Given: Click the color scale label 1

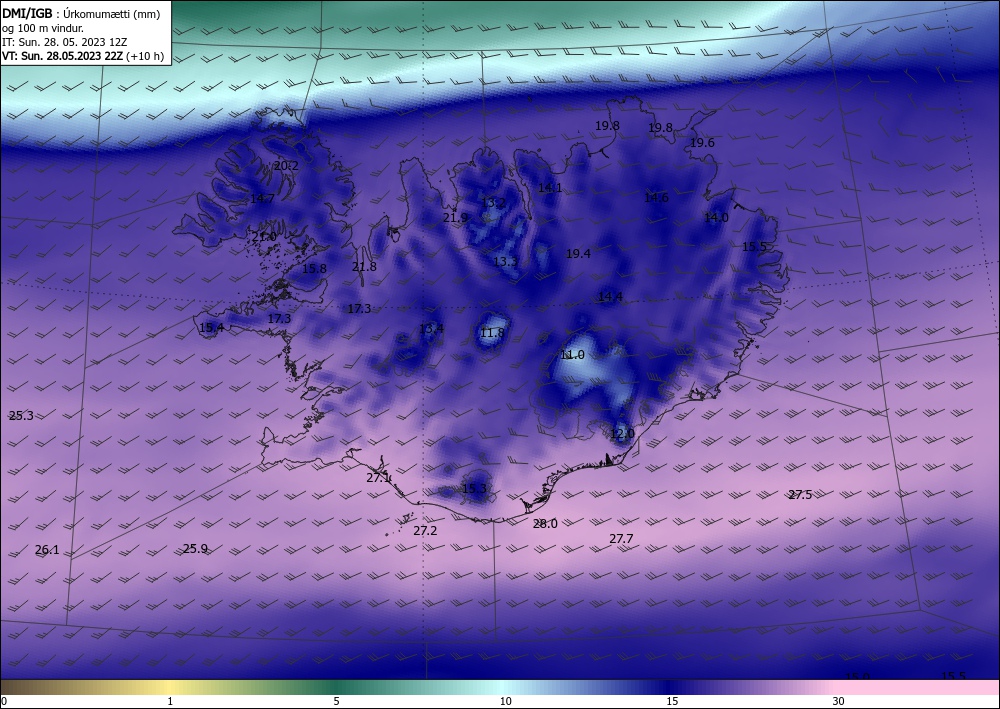Looking at the screenshot, I should pyautogui.click(x=170, y=701).
